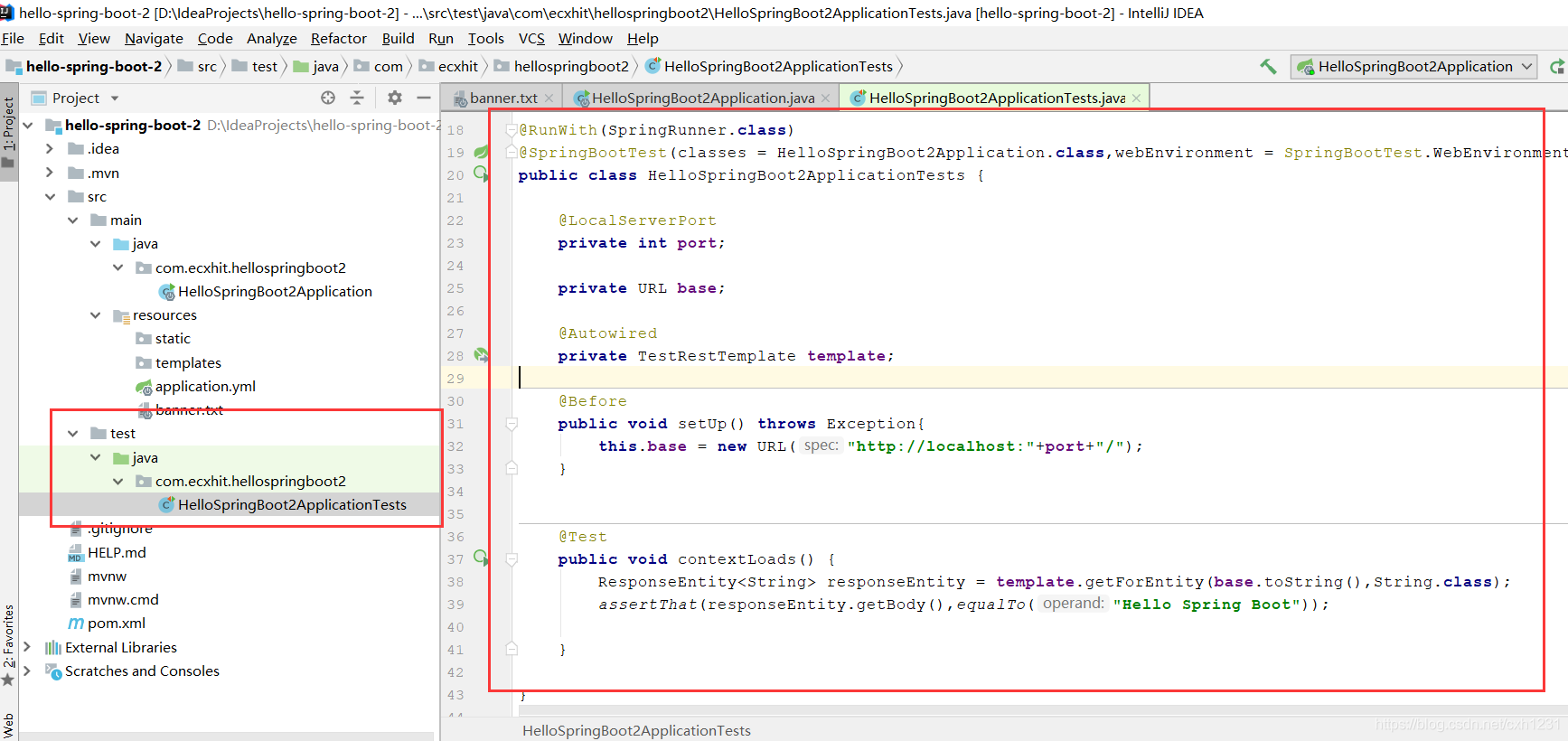Open the Analyze menu
Image resolution: width=1568 pixels, height=741 pixels.
pos(271,38)
